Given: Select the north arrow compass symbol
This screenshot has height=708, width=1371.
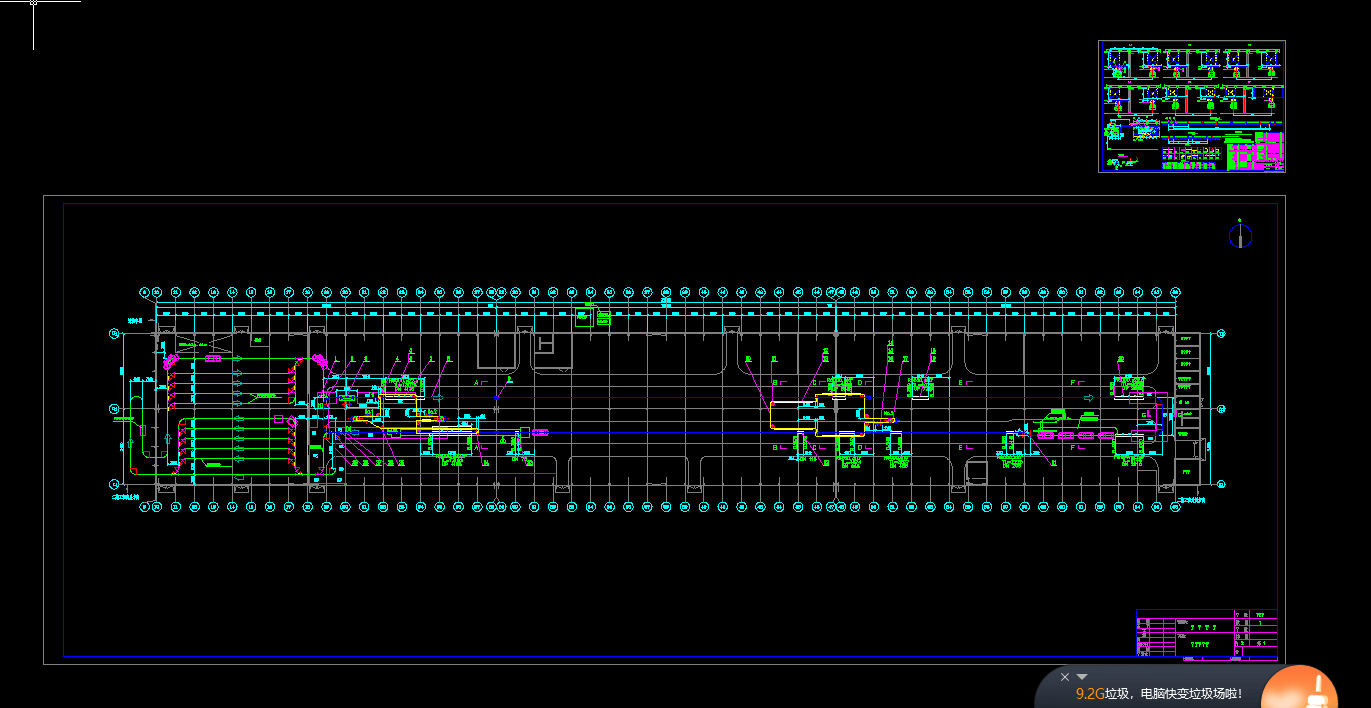Looking at the screenshot, I should coord(1240,235).
